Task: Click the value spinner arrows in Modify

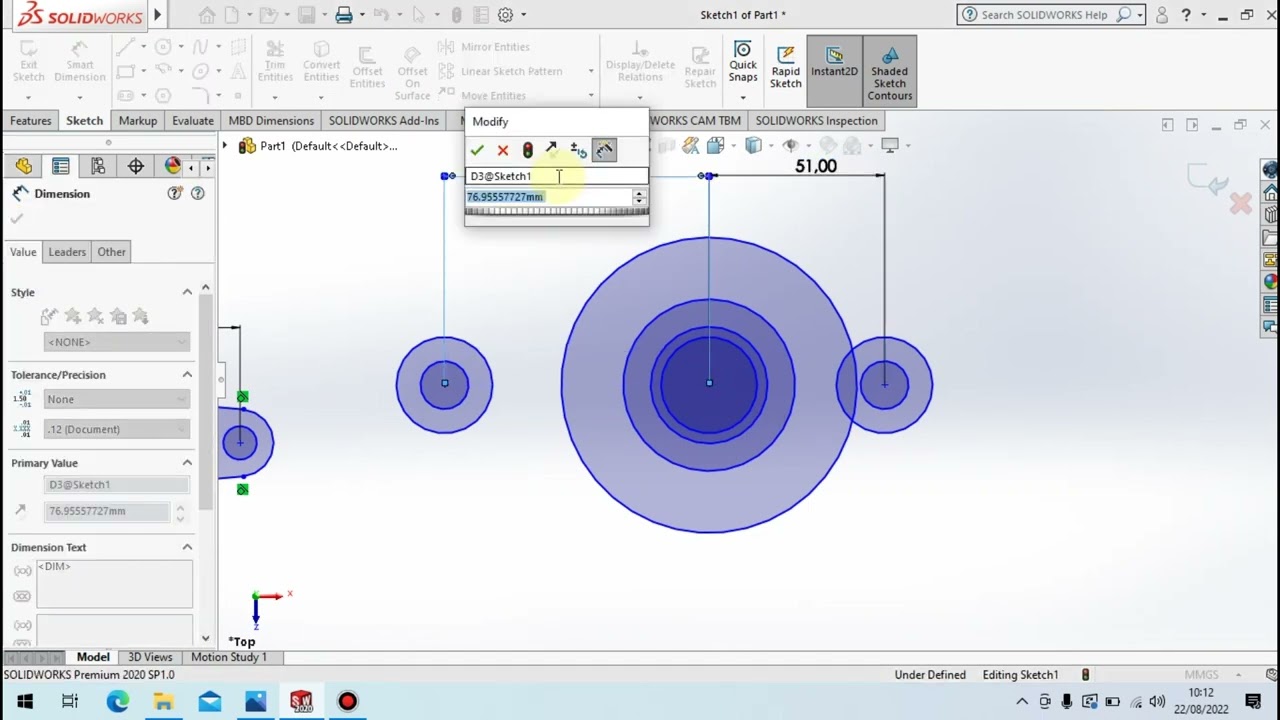Action: (x=639, y=197)
